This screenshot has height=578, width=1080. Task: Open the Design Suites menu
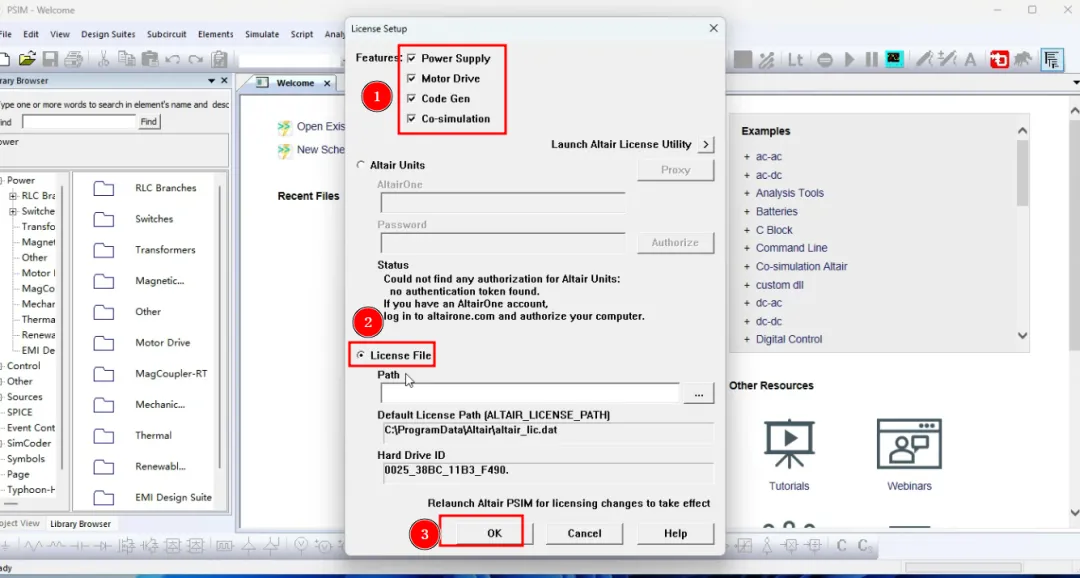tap(108, 34)
